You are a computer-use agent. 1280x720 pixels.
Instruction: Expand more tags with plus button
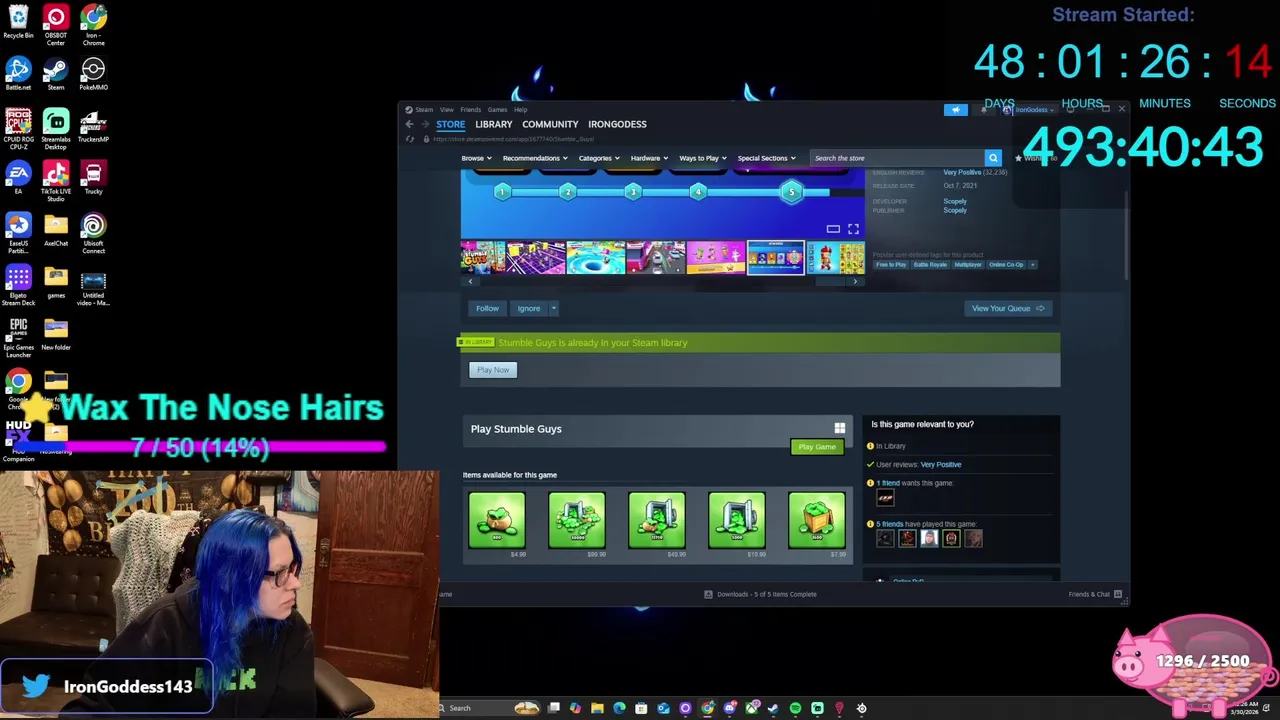pyautogui.click(x=1032, y=265)
